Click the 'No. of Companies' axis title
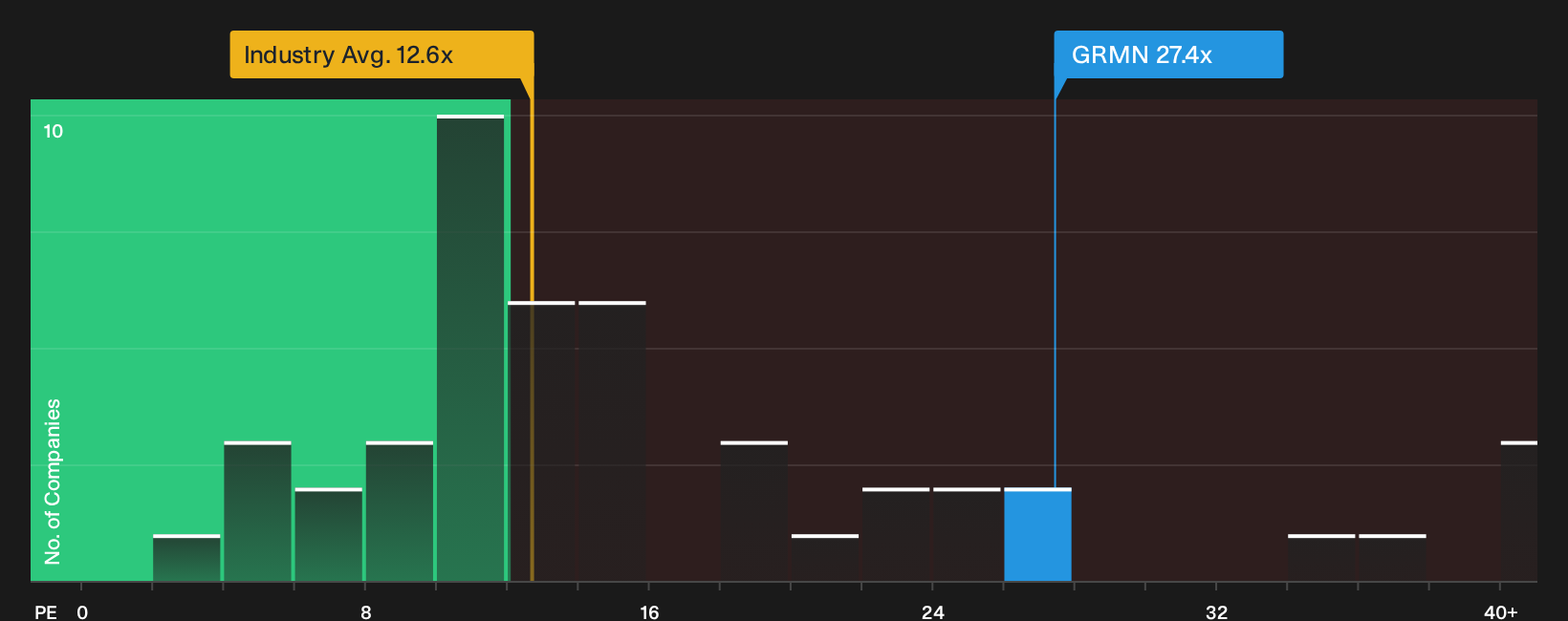This screenshot has height=621, width=1568. (x=53, y=481)
